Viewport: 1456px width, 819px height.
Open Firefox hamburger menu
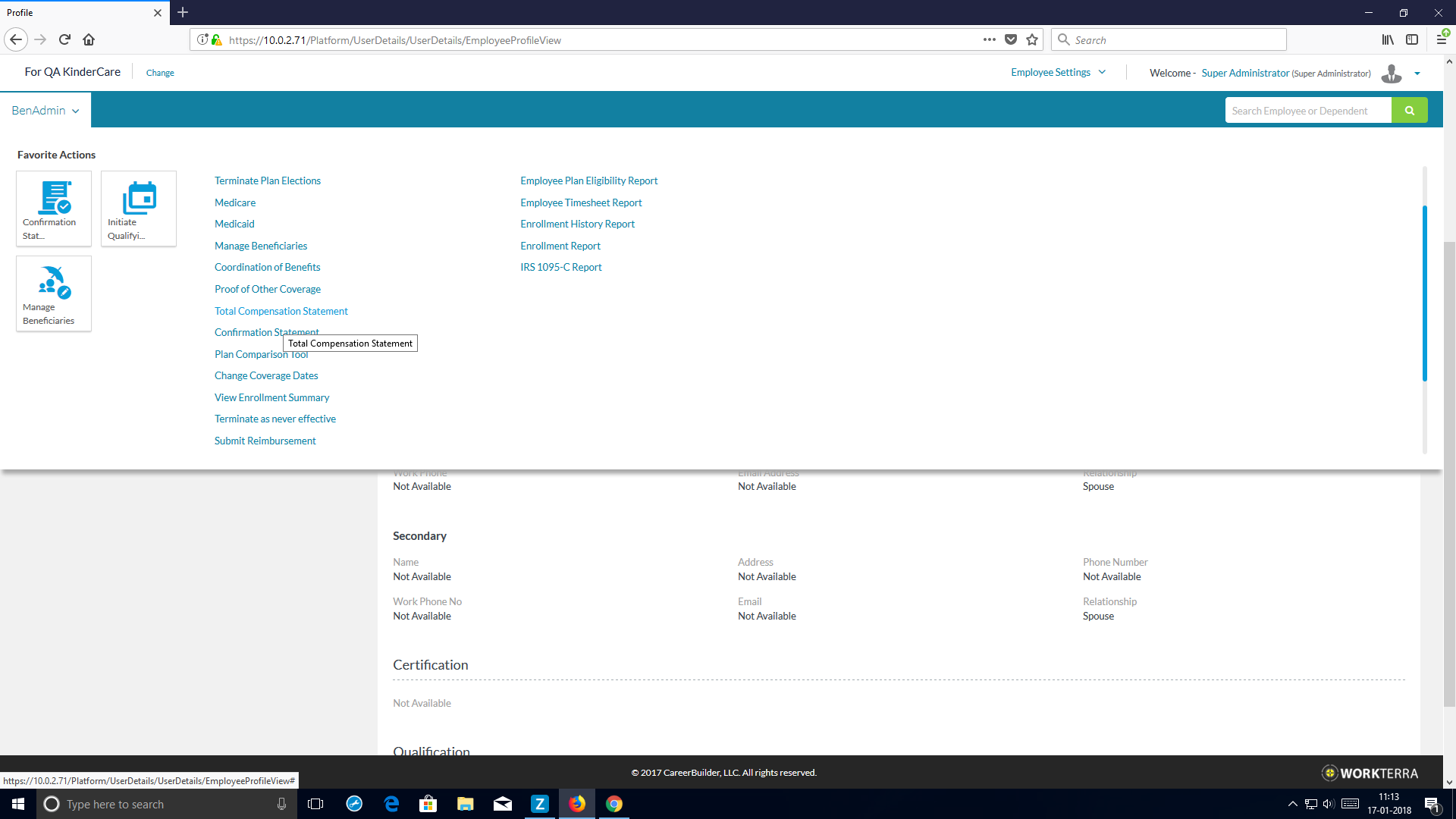click(x=1441, y=39)
